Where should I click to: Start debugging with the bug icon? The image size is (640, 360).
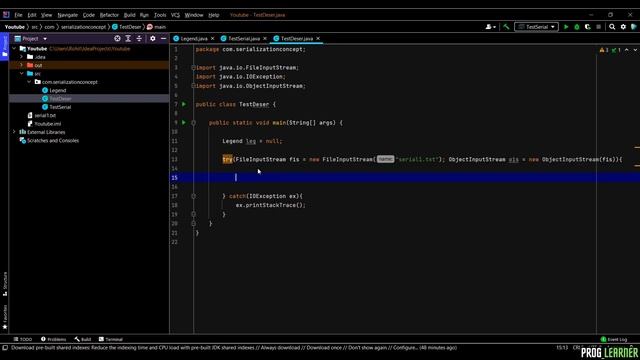pos(577,27)
